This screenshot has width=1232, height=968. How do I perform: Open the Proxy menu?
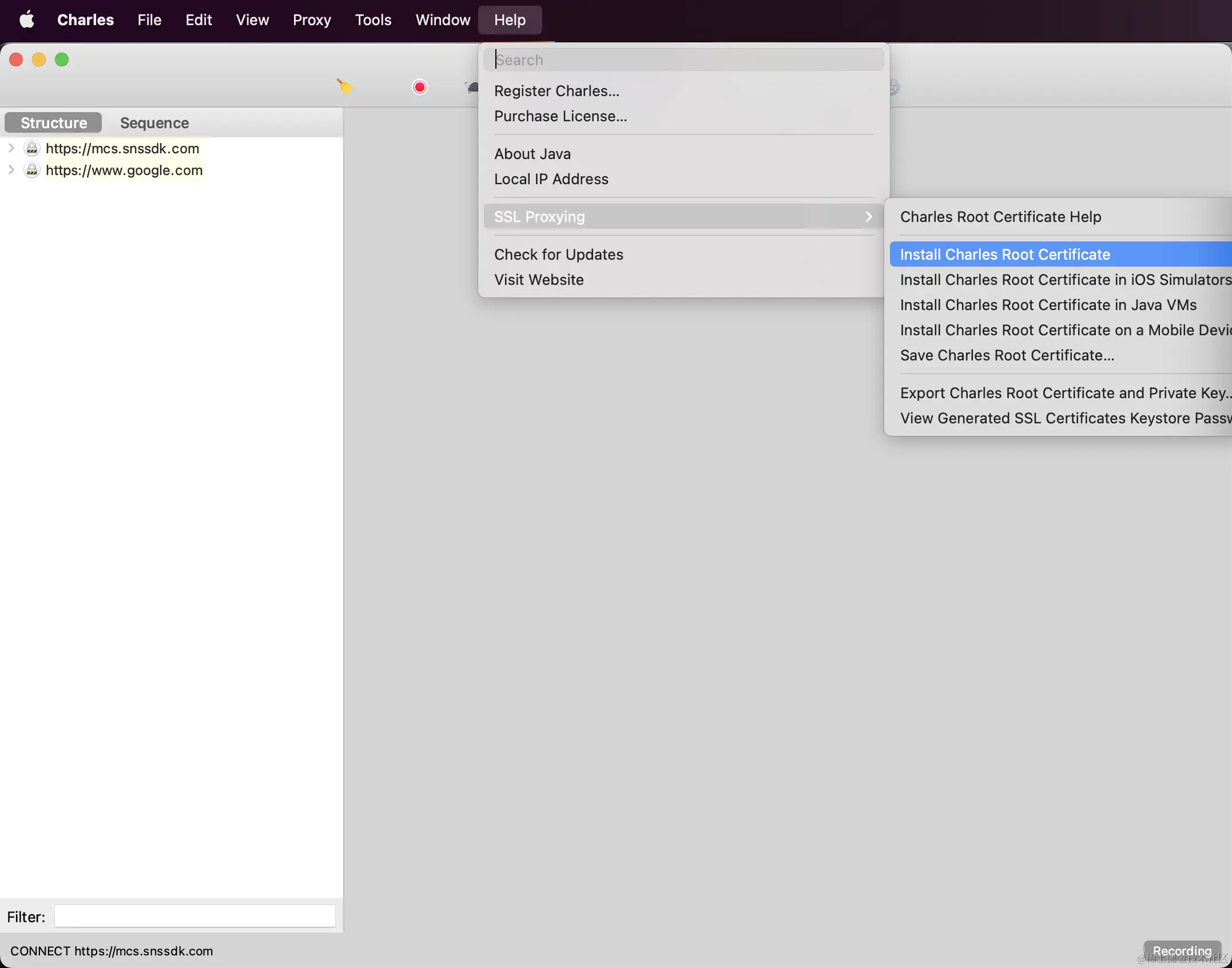(312, 20)
